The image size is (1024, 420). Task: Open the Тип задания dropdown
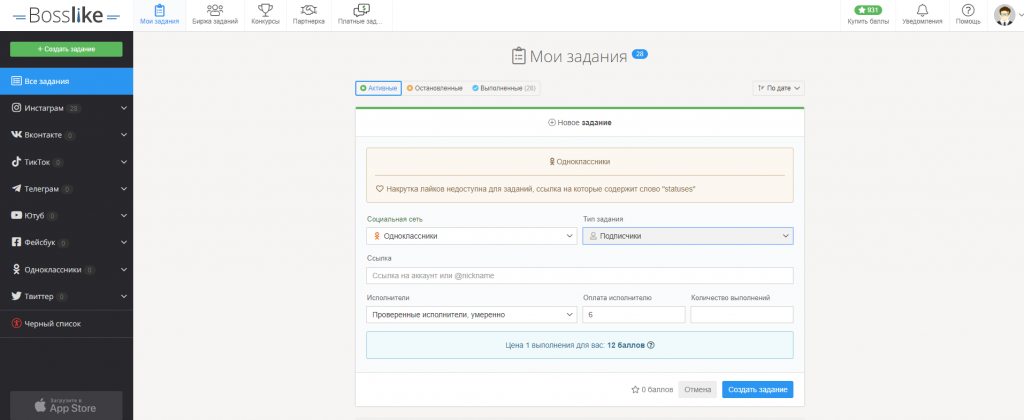tap(687, 236)
